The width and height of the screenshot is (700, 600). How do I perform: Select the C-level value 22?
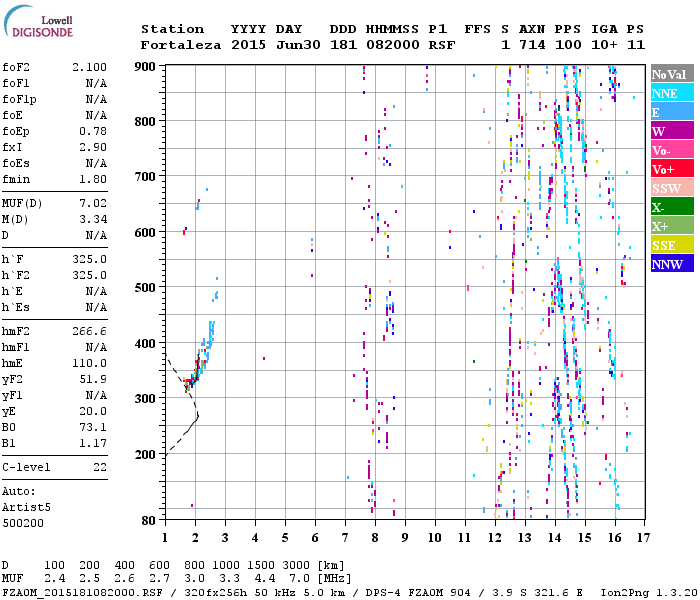pyautogui.click(x=99, y=467)
